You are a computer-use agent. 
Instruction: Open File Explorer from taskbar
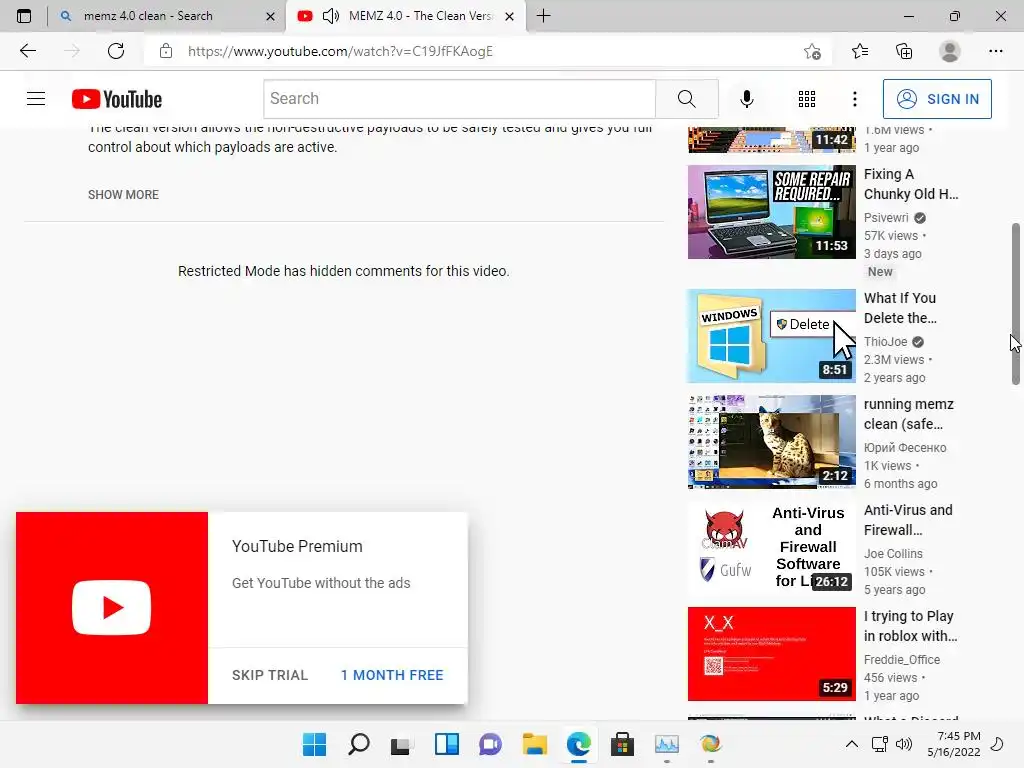pyautogui.click(x=535, y=744)
